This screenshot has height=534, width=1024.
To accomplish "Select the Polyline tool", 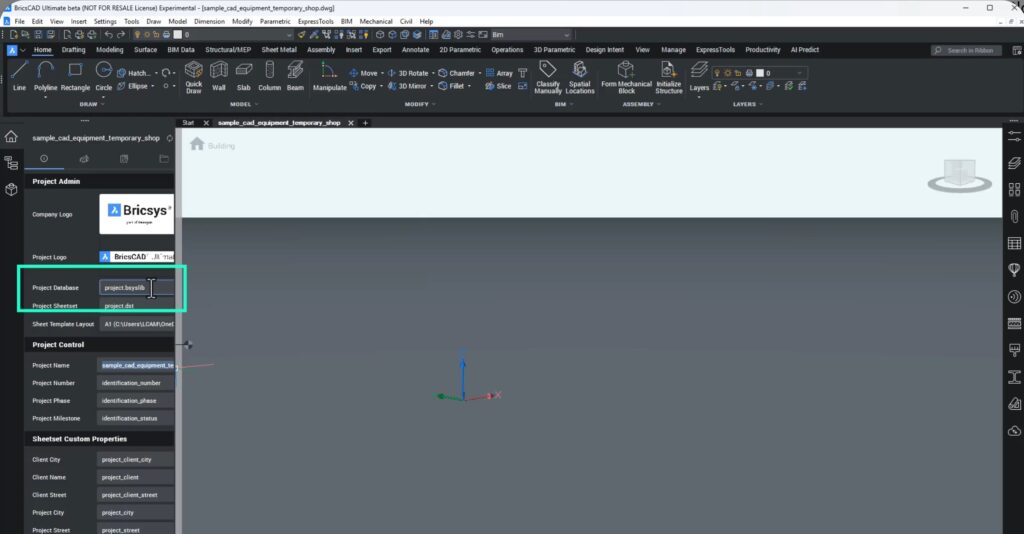I will point(45,76).
